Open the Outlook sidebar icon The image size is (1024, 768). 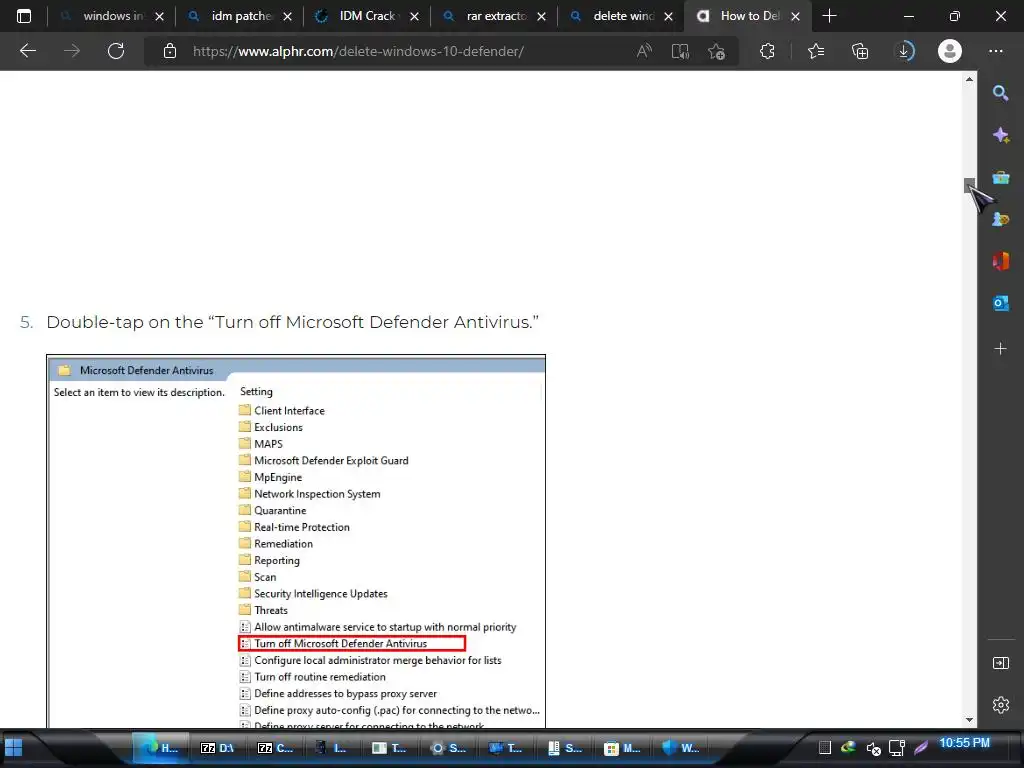point(1000,303)
